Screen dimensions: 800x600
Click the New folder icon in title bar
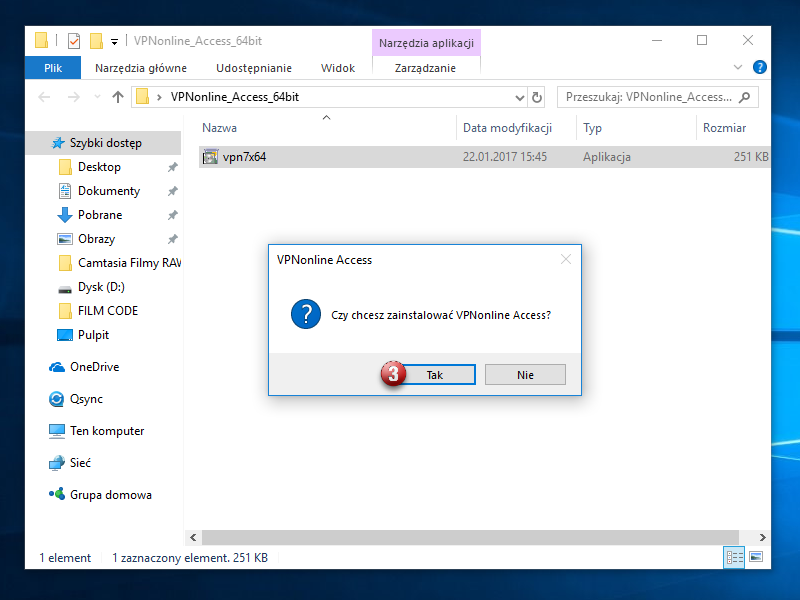point(96,41)
